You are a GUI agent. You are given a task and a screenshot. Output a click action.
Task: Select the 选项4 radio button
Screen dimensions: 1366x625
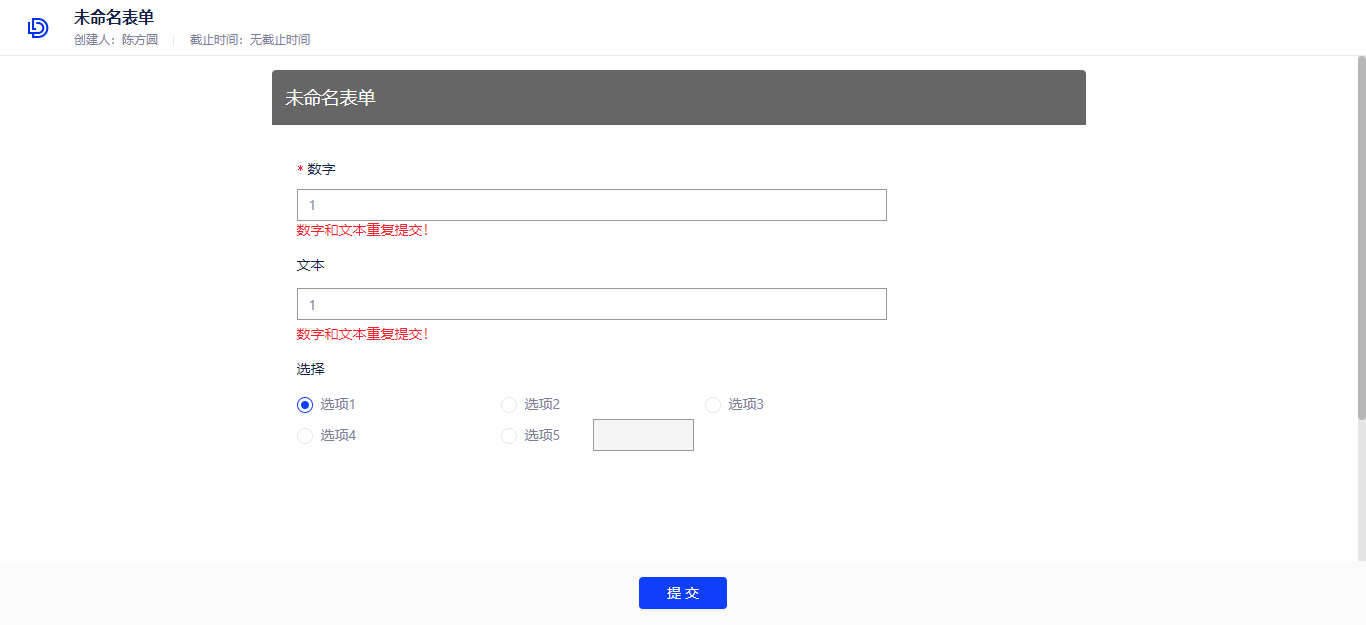pos(305,435)
